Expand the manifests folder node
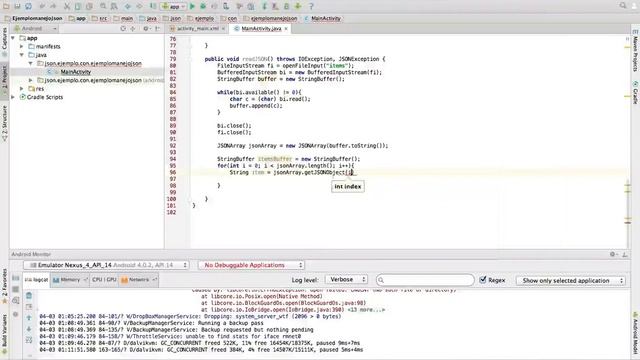 click(22, 47)
